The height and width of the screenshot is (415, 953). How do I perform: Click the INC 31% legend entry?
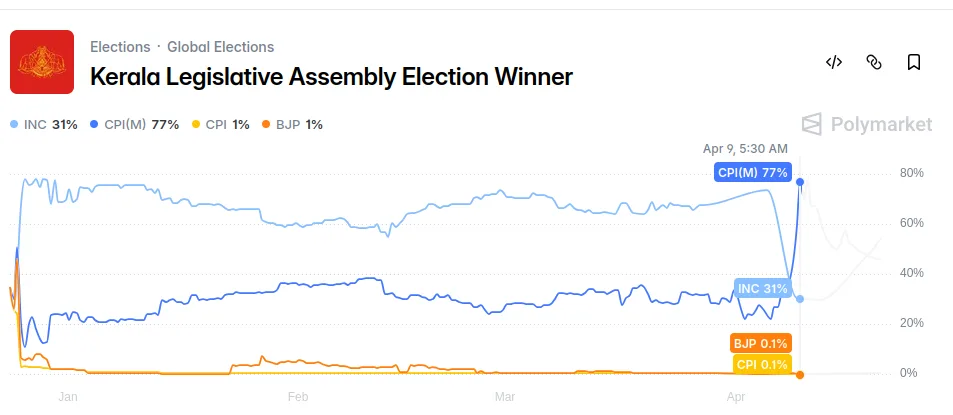[44, 125]
